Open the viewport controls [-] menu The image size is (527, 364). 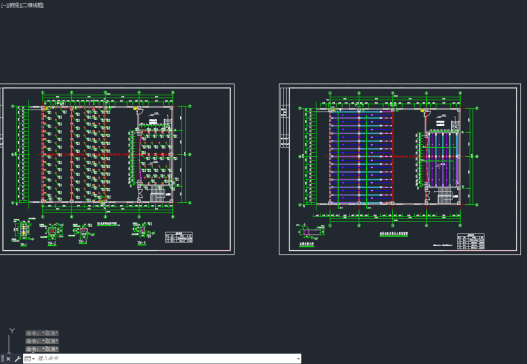(x=3, y=5)
